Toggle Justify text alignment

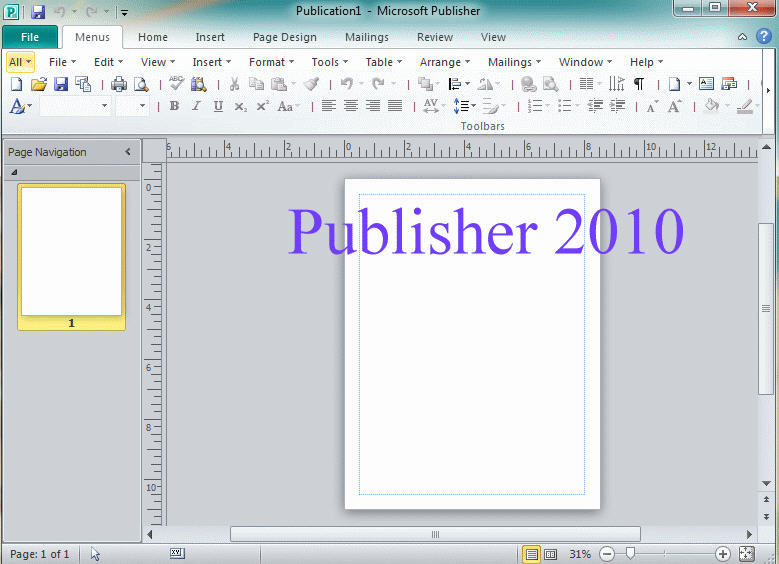click(395, 106)
